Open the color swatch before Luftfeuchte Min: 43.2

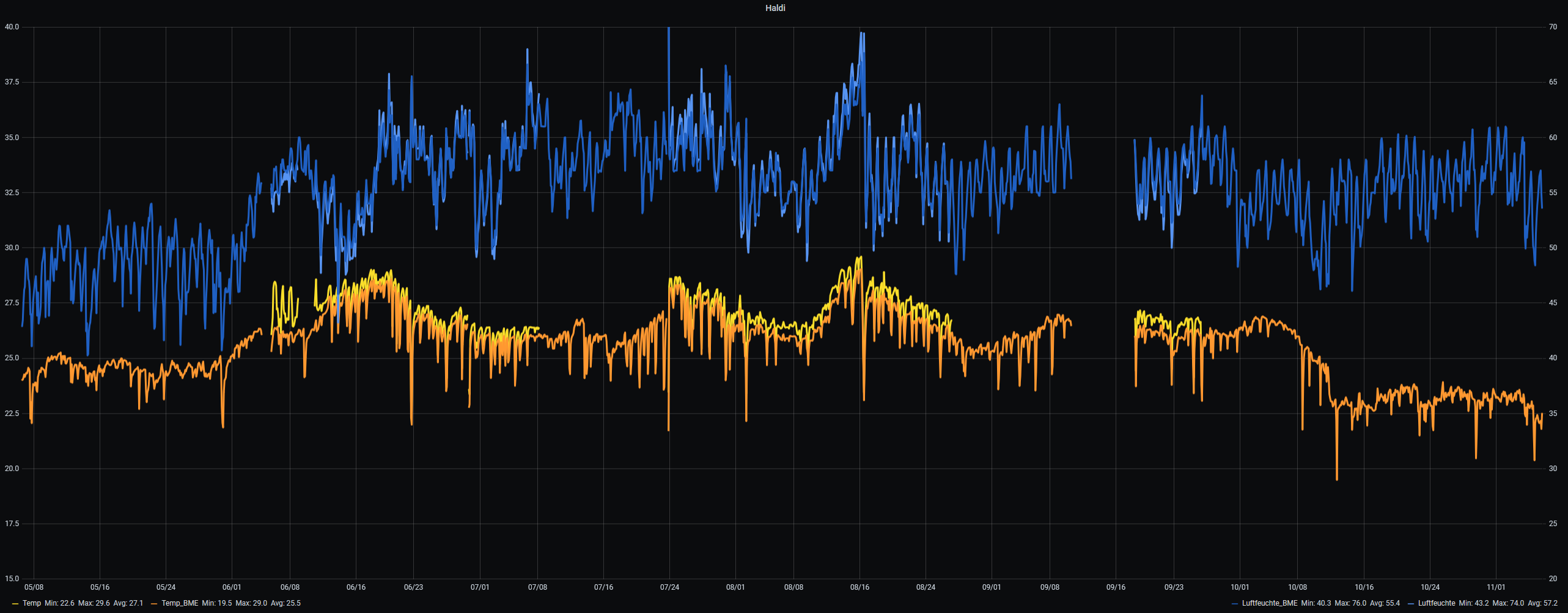(x=1411, y=604)
